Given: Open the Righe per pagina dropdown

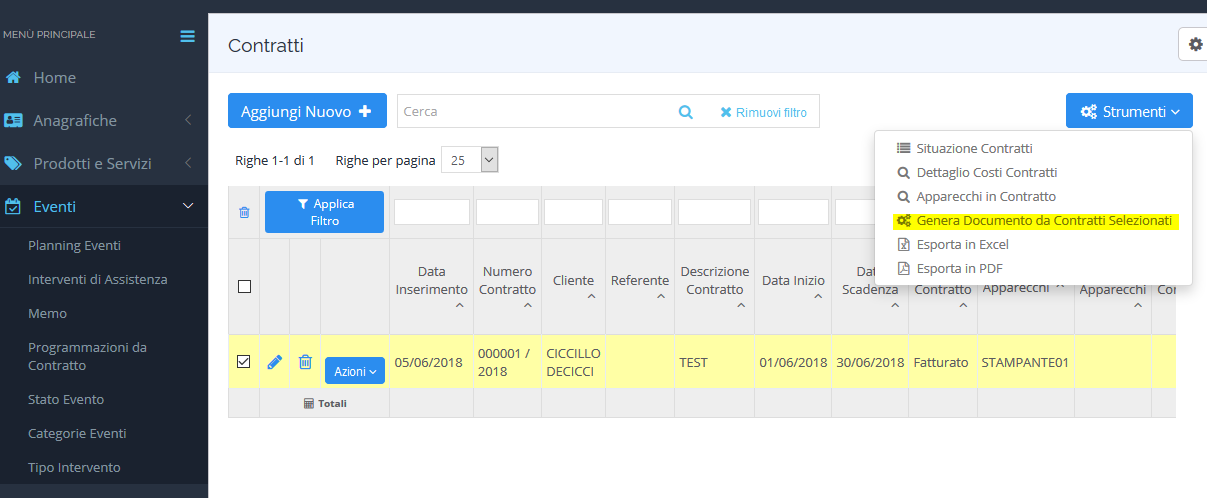Looking at the screenshot, I should click(469, 160).
